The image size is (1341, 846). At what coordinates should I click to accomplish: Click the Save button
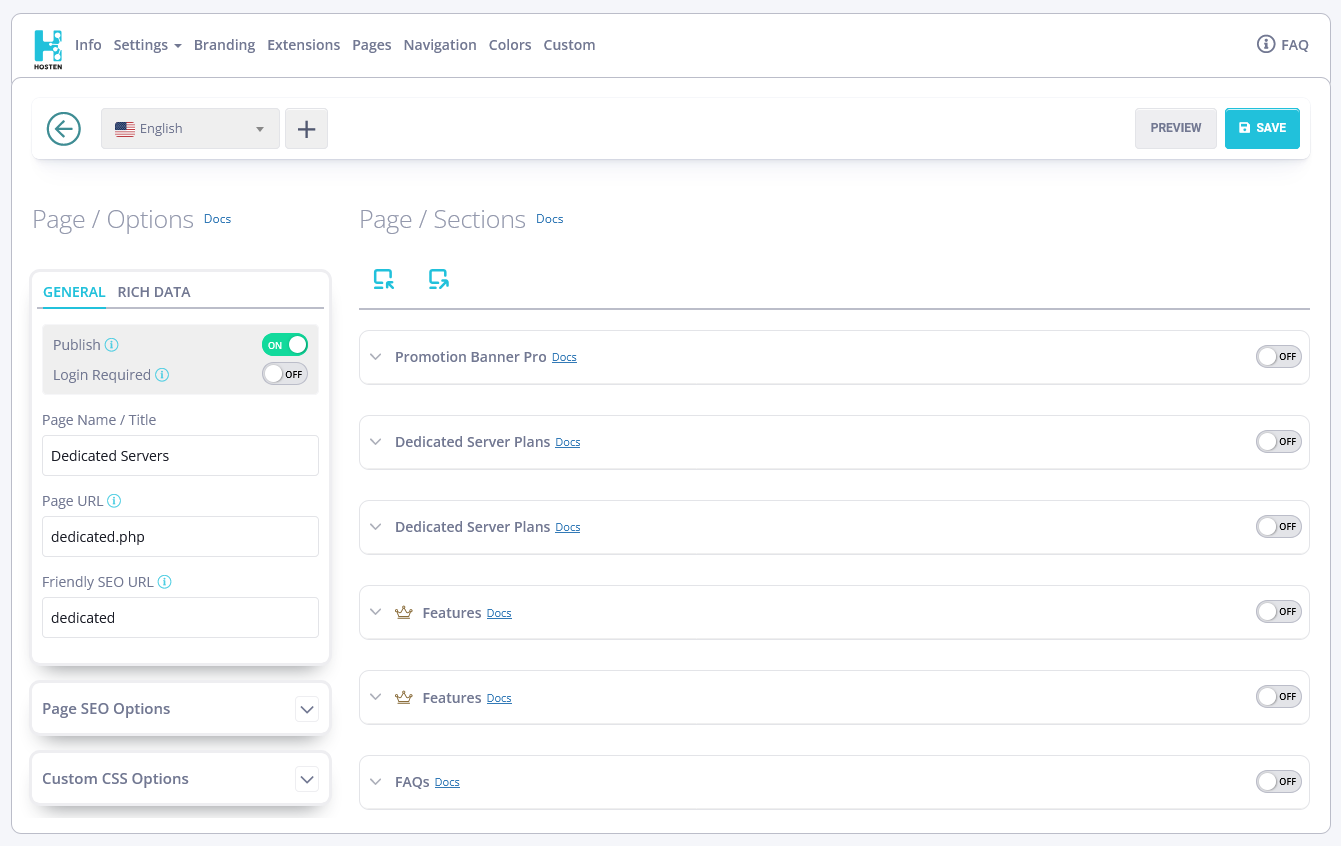[1261, 128]
